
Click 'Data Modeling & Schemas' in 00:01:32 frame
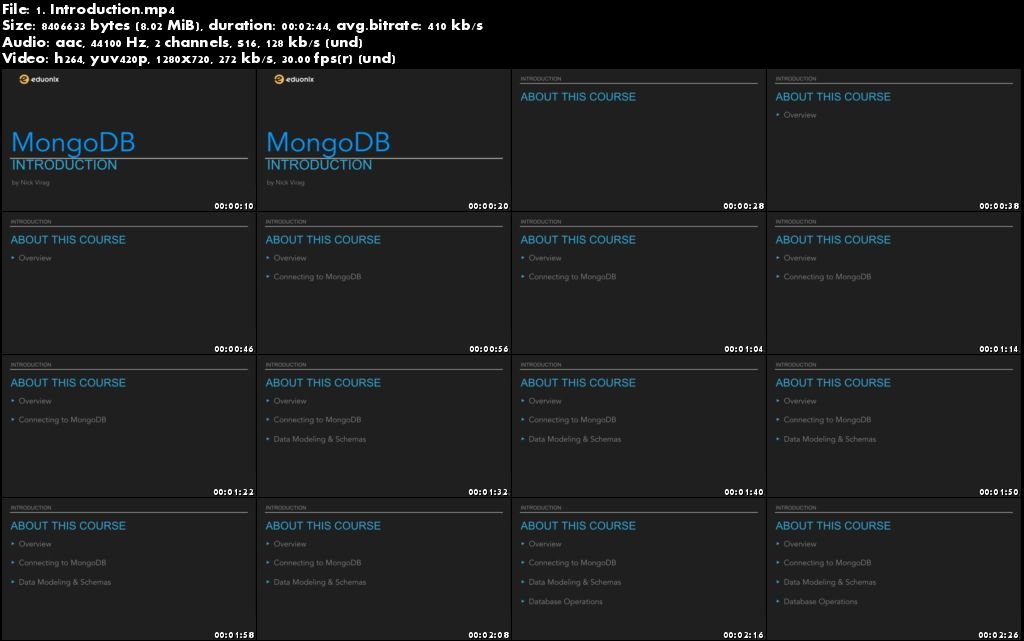click(319, 439)
